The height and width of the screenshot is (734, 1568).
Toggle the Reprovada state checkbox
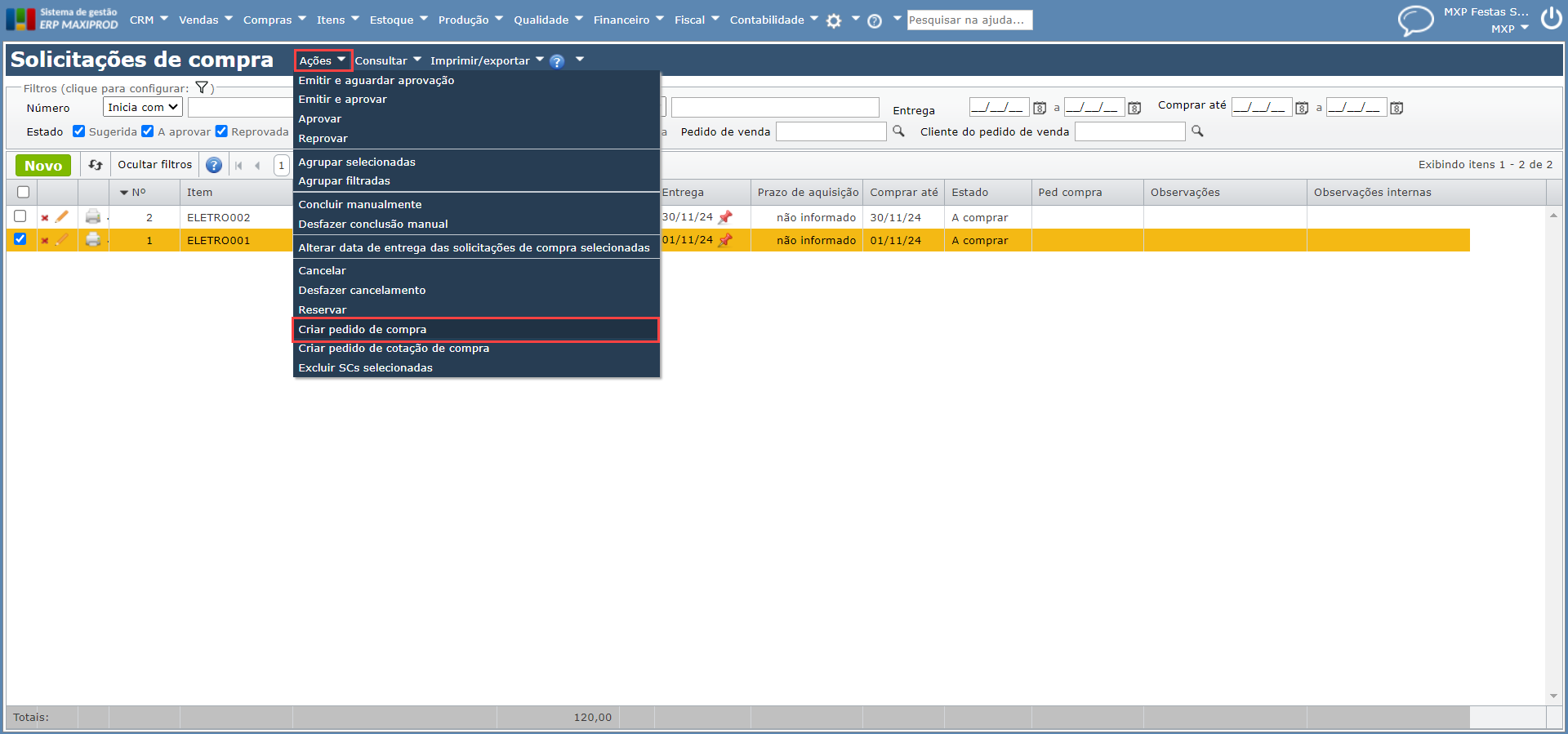[x=221, y=131]
